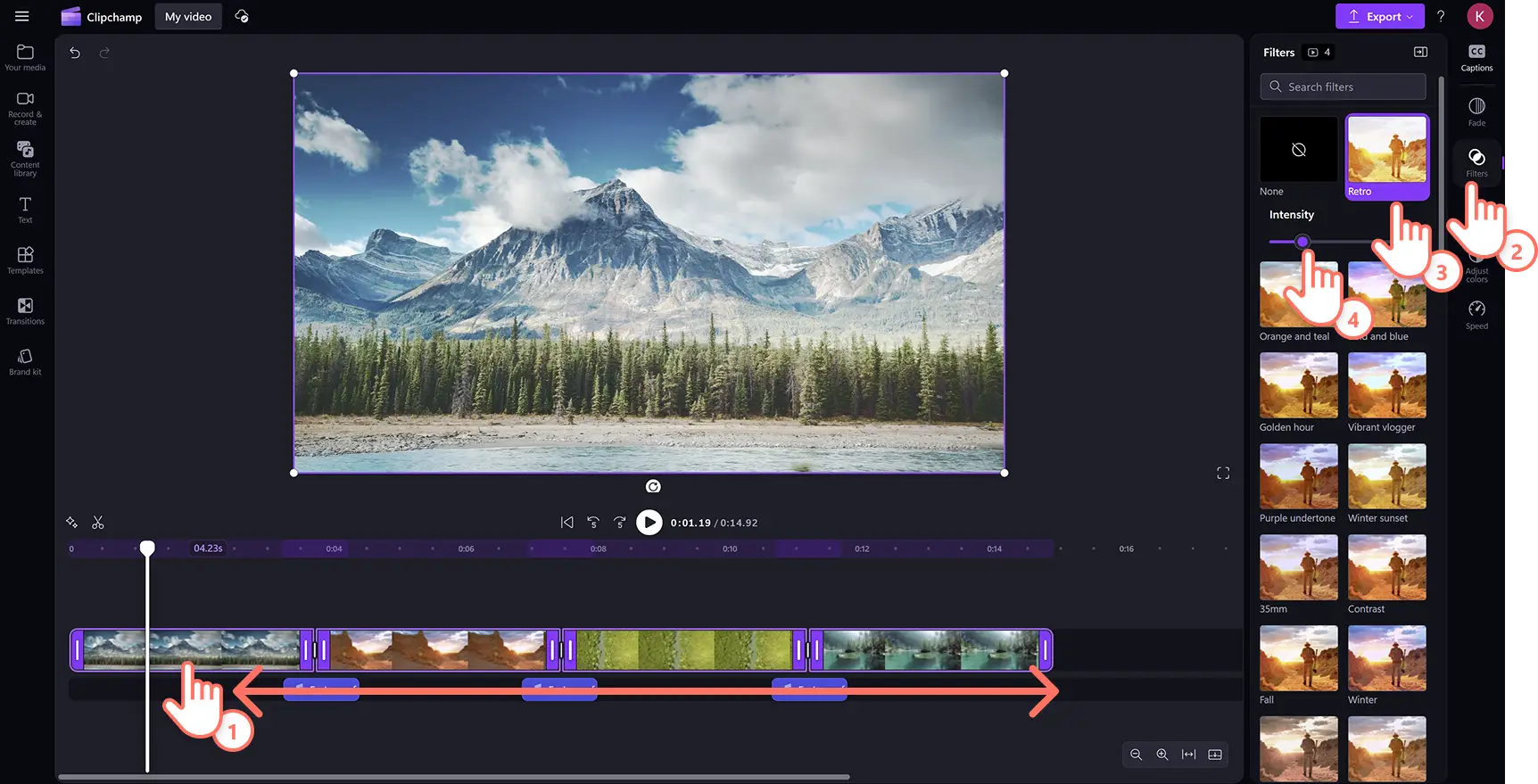Open Record & create panel
Image resolution: width=1538 pixels, height=784 pixels.
(25, 109)
